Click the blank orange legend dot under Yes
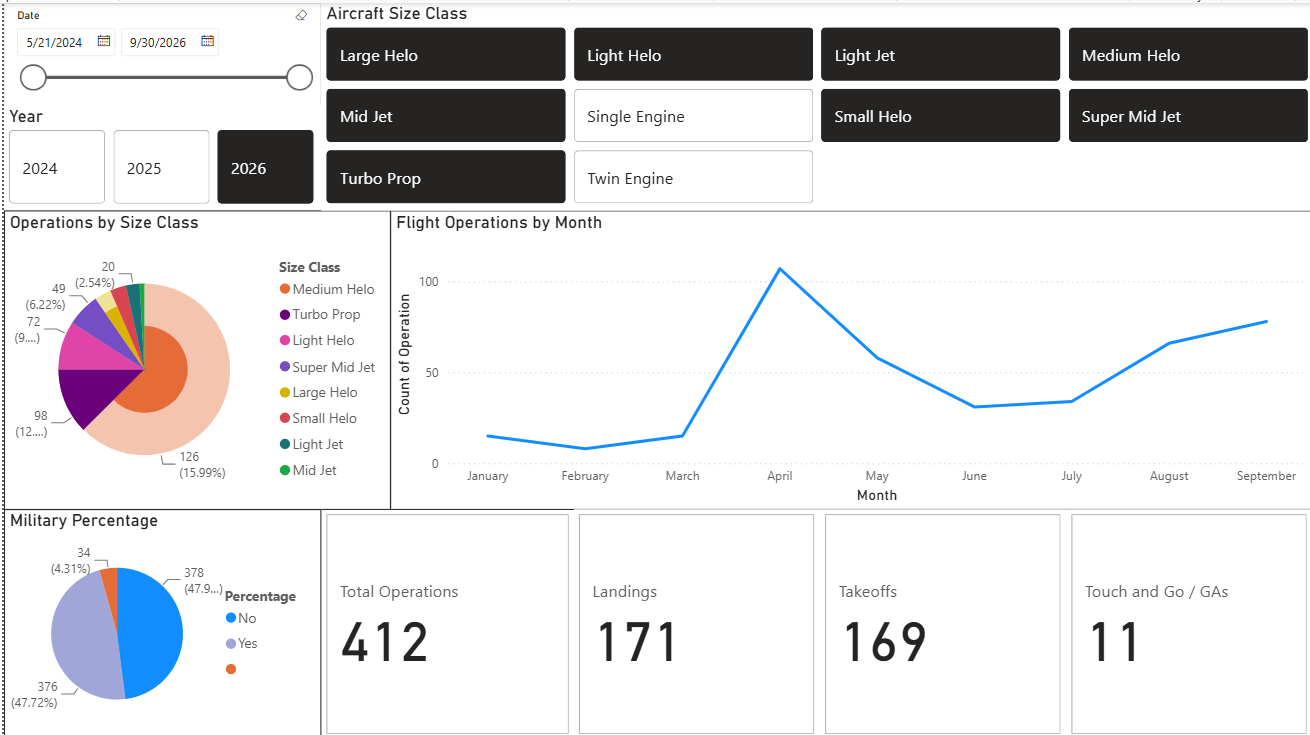1310x735 pixels. [231, 669]
